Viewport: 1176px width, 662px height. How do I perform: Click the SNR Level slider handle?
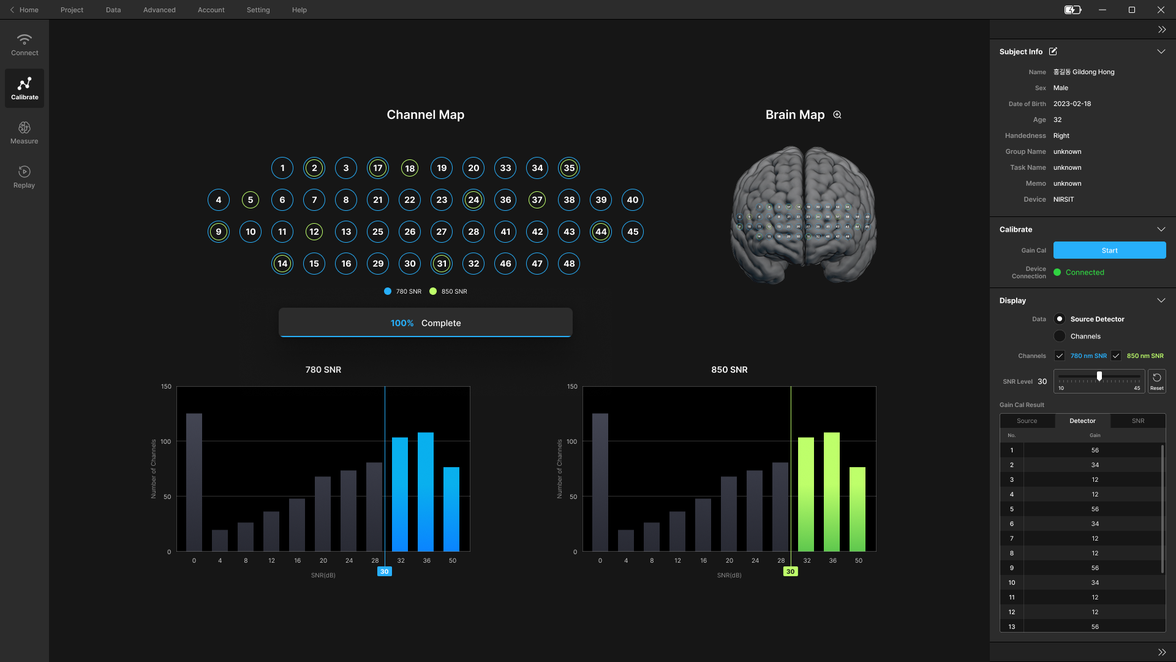tap(1100, 376)
